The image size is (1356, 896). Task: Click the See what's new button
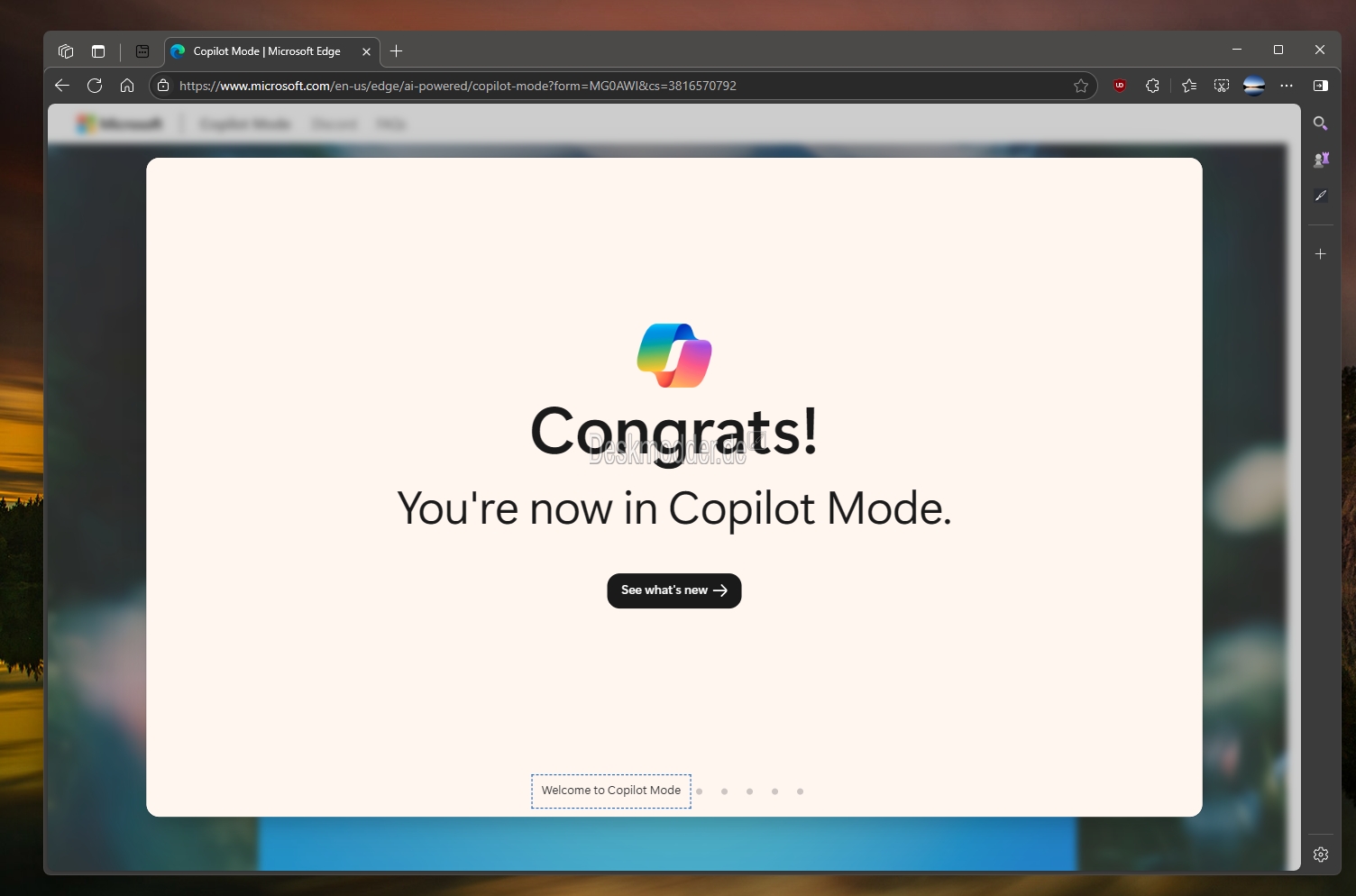[x=674, y=590]
